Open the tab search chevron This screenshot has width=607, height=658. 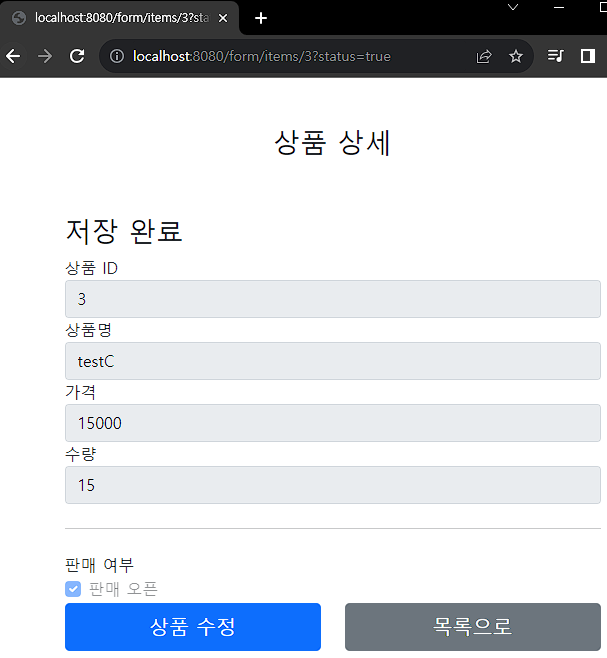click(513, 7)
